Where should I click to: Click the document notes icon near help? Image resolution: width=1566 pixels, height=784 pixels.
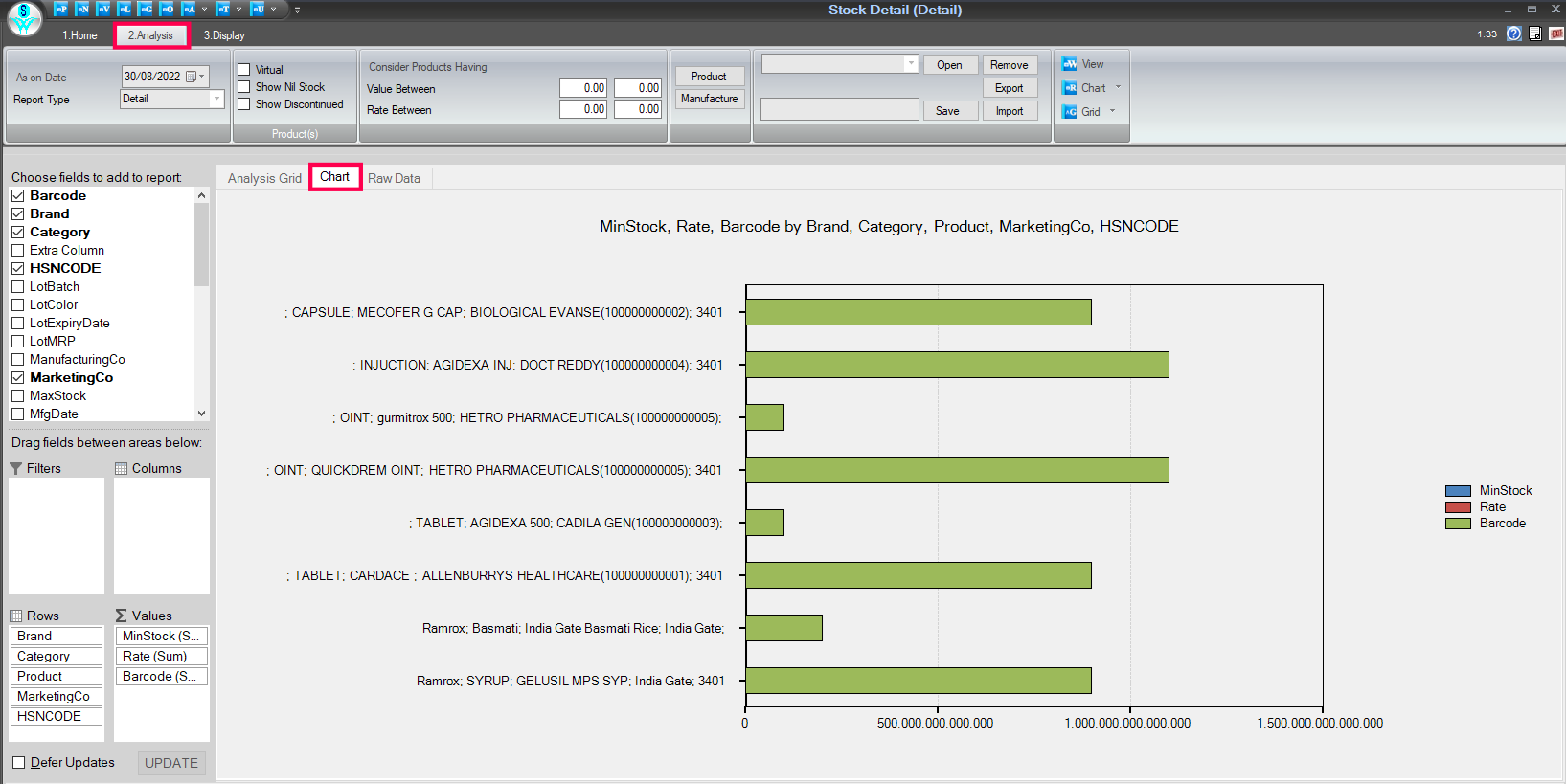click(x=1535, y=34)
